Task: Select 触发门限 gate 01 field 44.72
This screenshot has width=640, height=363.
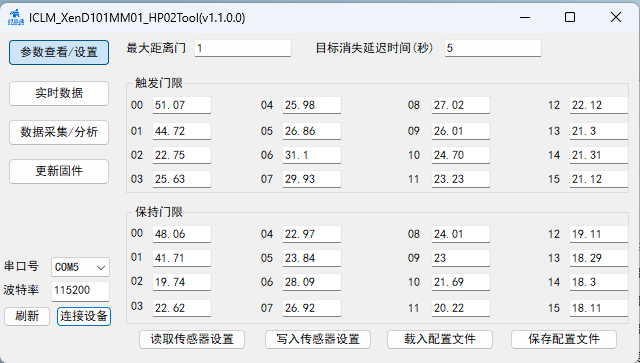Action: 182,131
